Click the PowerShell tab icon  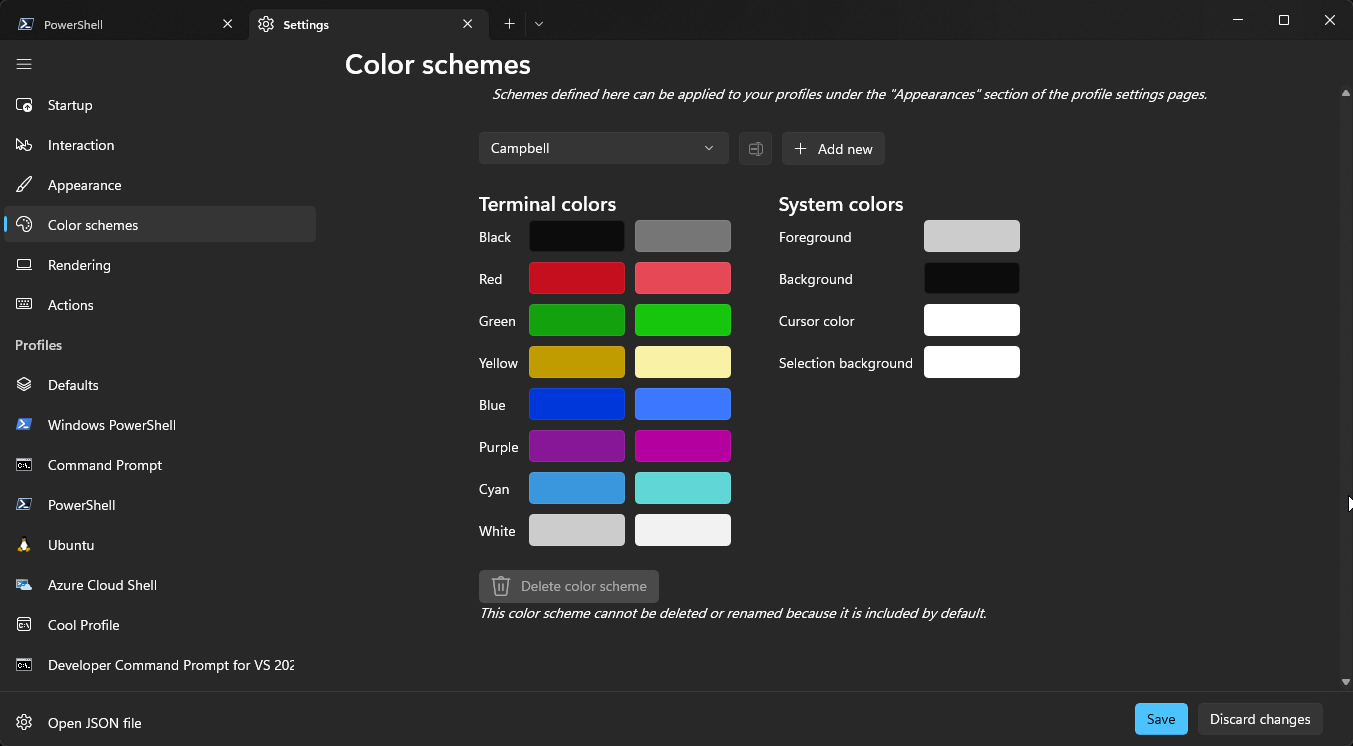click(x=25, y=24)
